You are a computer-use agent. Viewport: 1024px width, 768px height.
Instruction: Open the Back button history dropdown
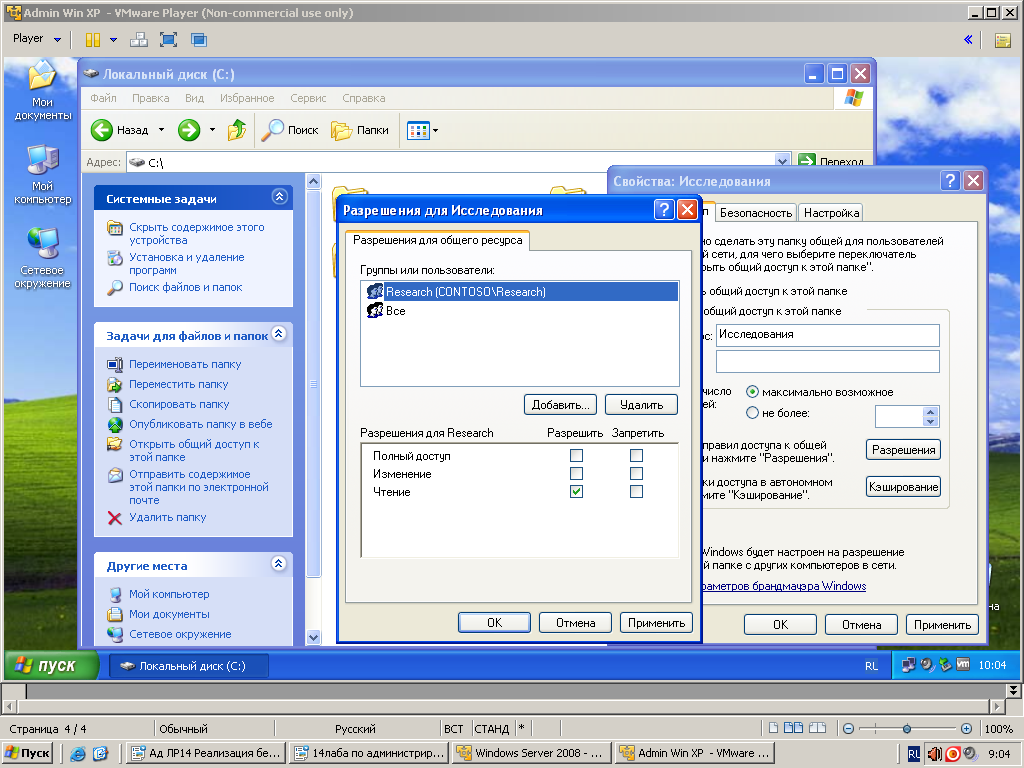click(161, 130)
